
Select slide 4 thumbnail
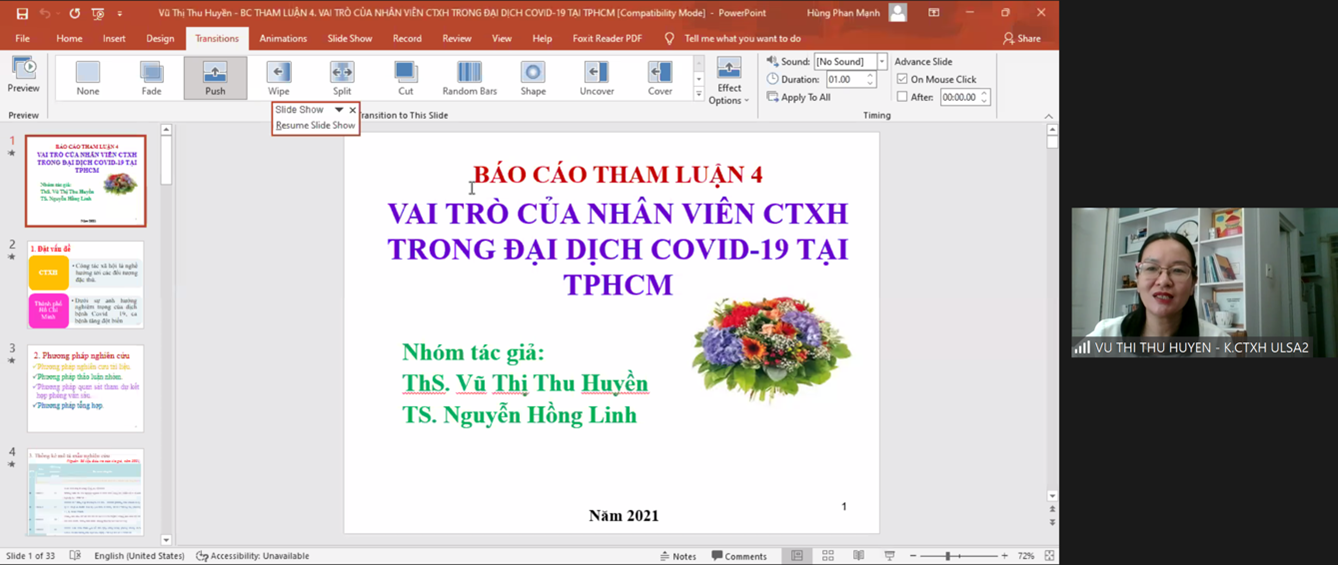[86, 492]
